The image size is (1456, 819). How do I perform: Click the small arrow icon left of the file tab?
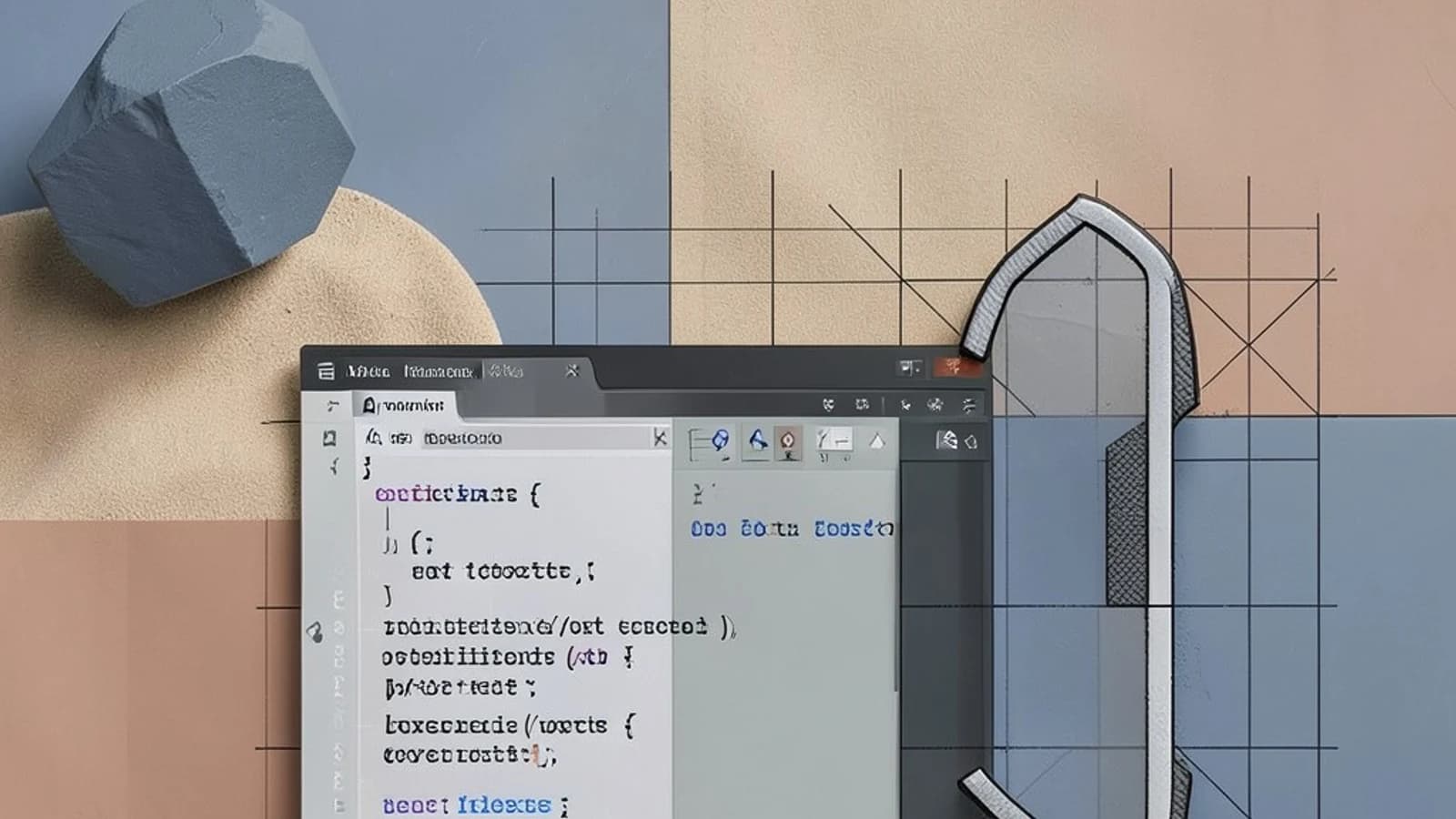pos(333,406)
